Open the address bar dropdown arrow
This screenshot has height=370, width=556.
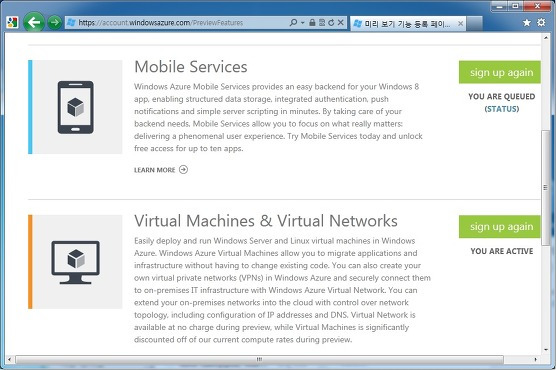pyautogui.click(x=302, y=23)
